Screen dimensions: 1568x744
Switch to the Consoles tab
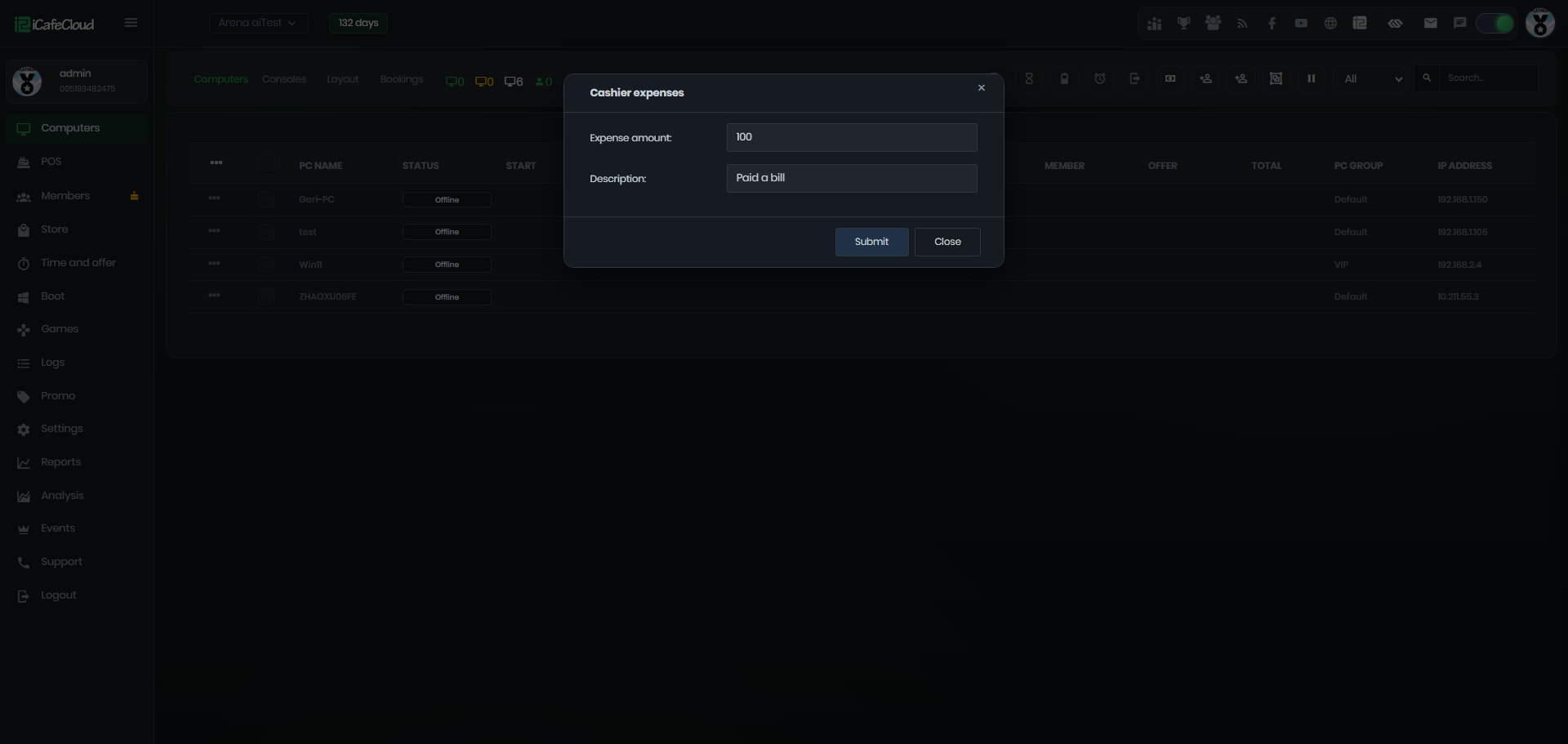(284, 79)
